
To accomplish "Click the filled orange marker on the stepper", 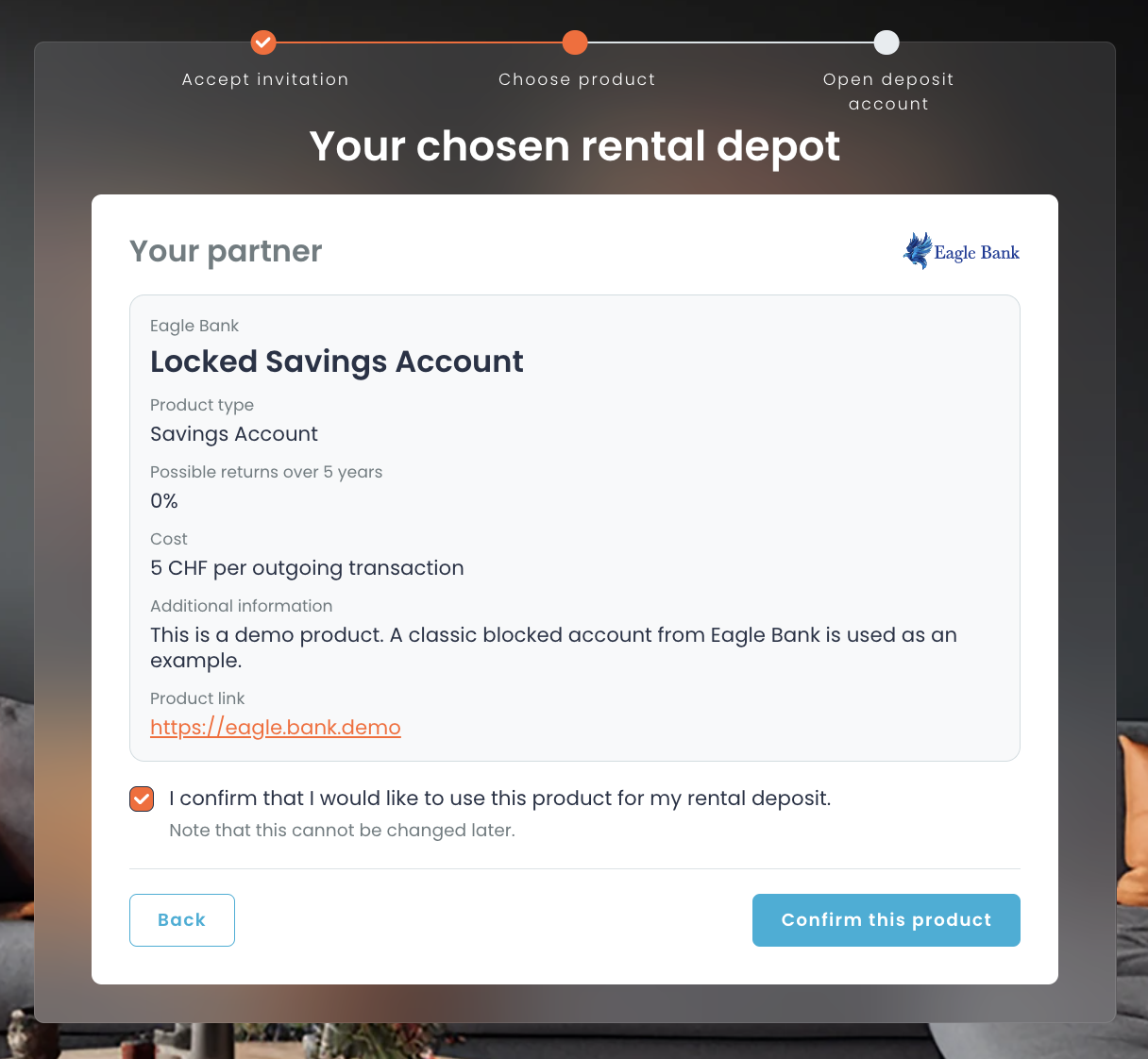I will pos(577,42).
